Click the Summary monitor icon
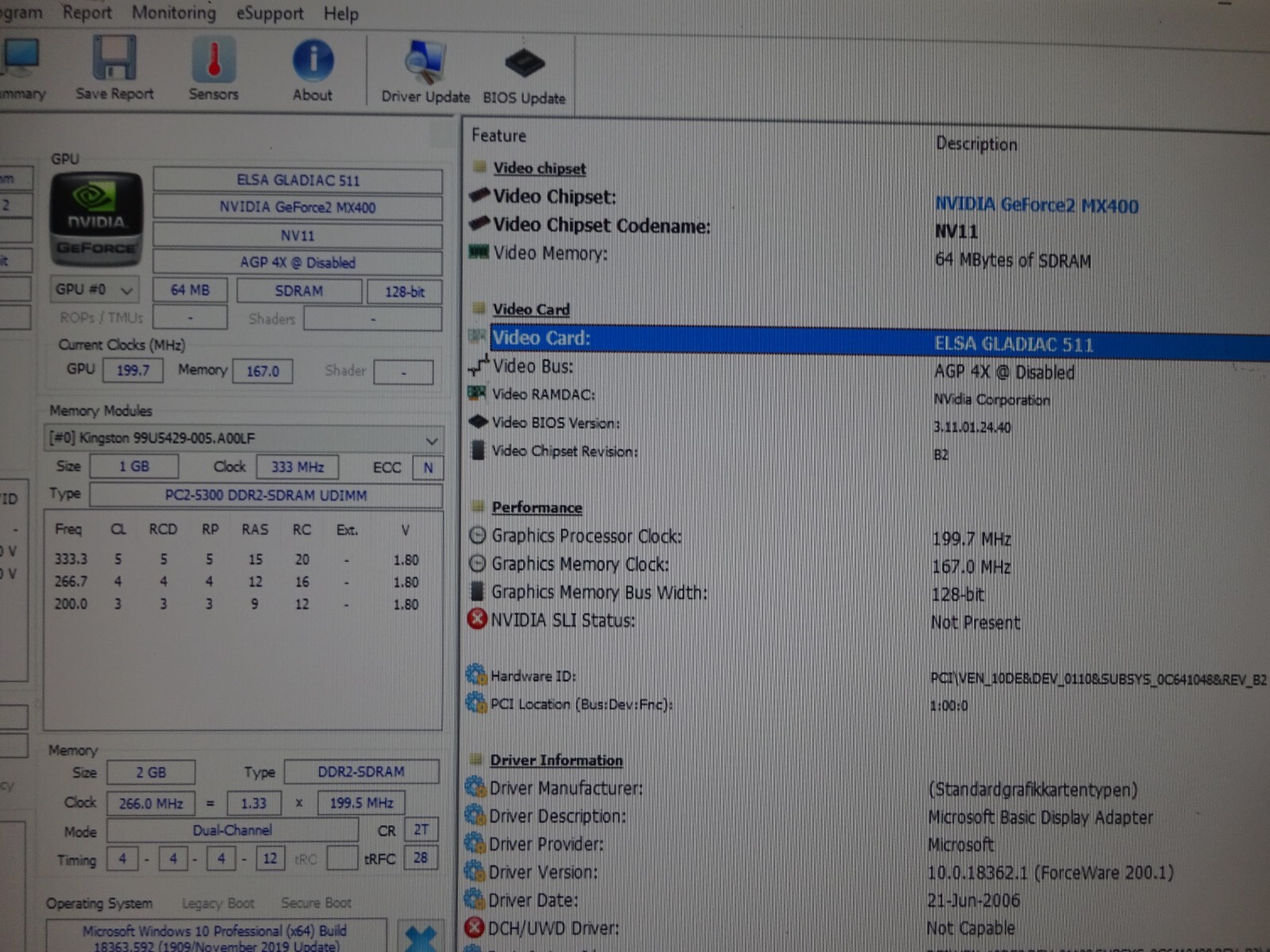This screenshot has height=952, width=1270. (x=21, y=58)
